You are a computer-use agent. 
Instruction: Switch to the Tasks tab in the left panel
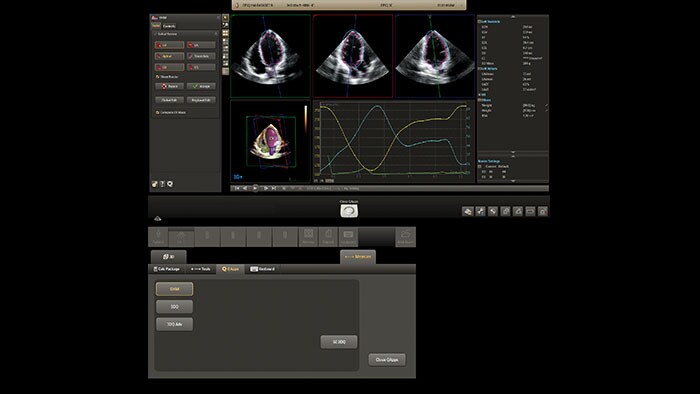pos(156,26)
